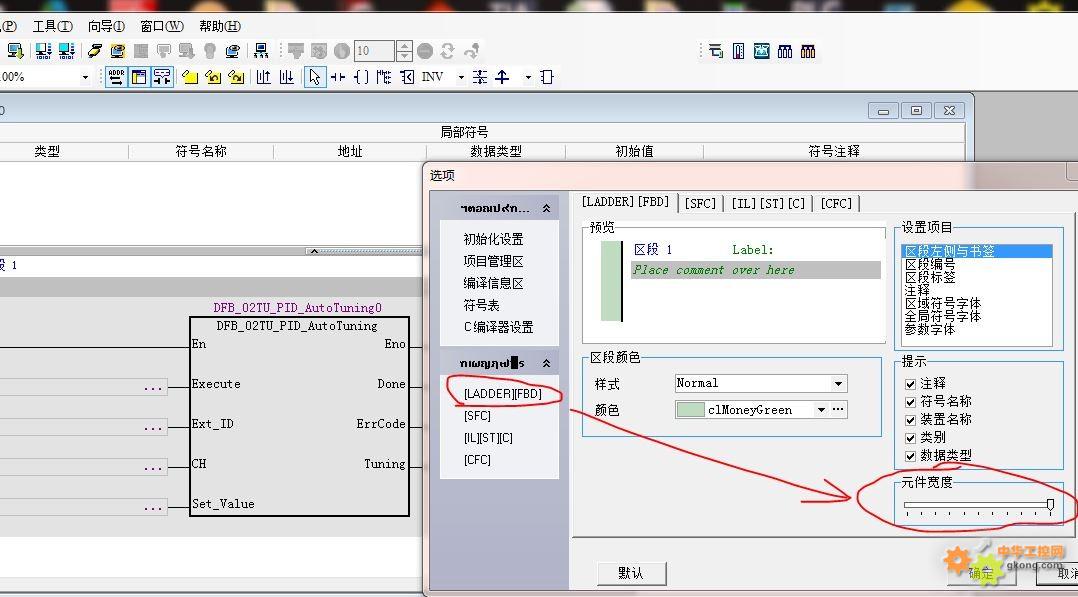
Task: Collapse the first sidebar group chevron
Action: click(546, 209)
